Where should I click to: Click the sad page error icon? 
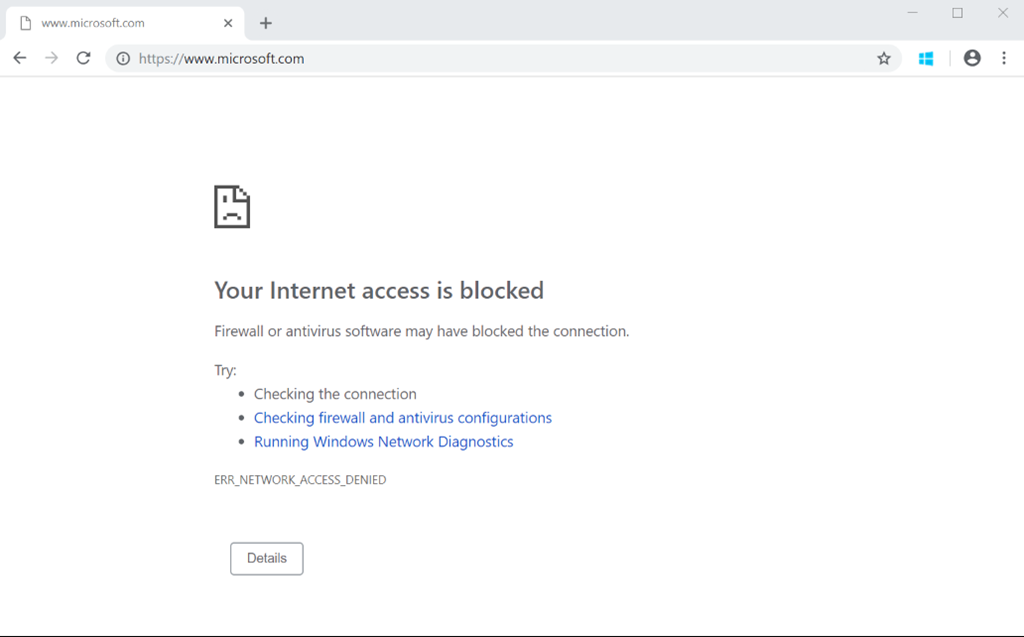(x=232, y=207)
